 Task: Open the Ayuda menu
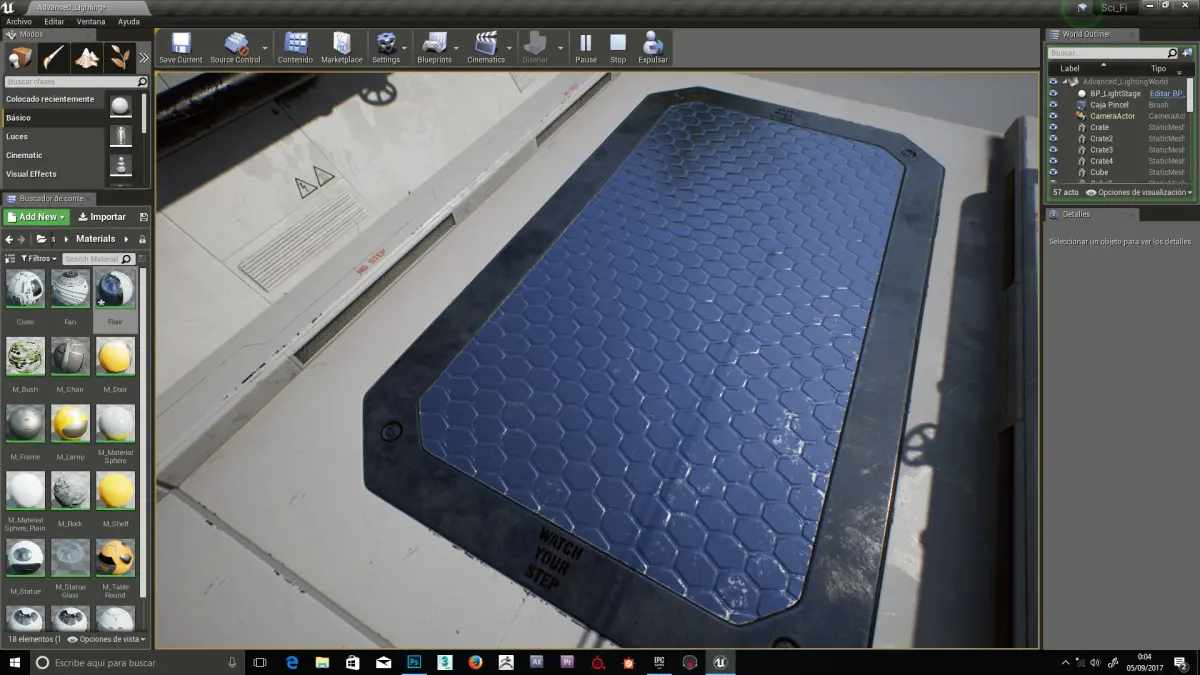[x=129, y=21]
